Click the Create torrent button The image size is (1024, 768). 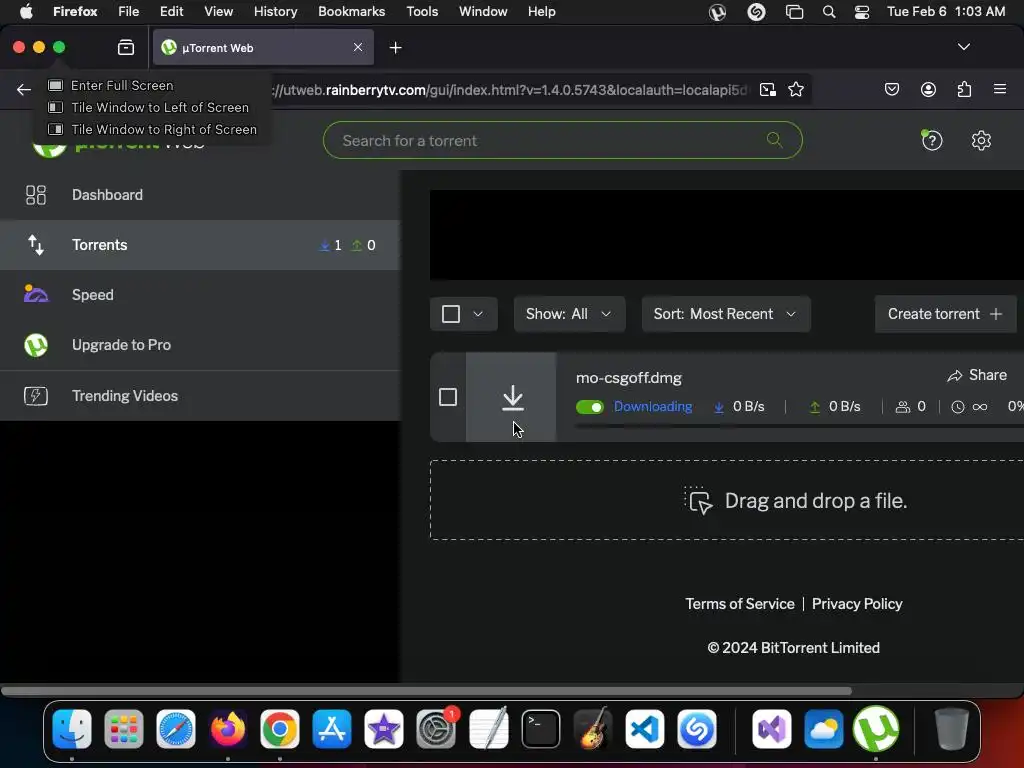click(x=945, y=314)
